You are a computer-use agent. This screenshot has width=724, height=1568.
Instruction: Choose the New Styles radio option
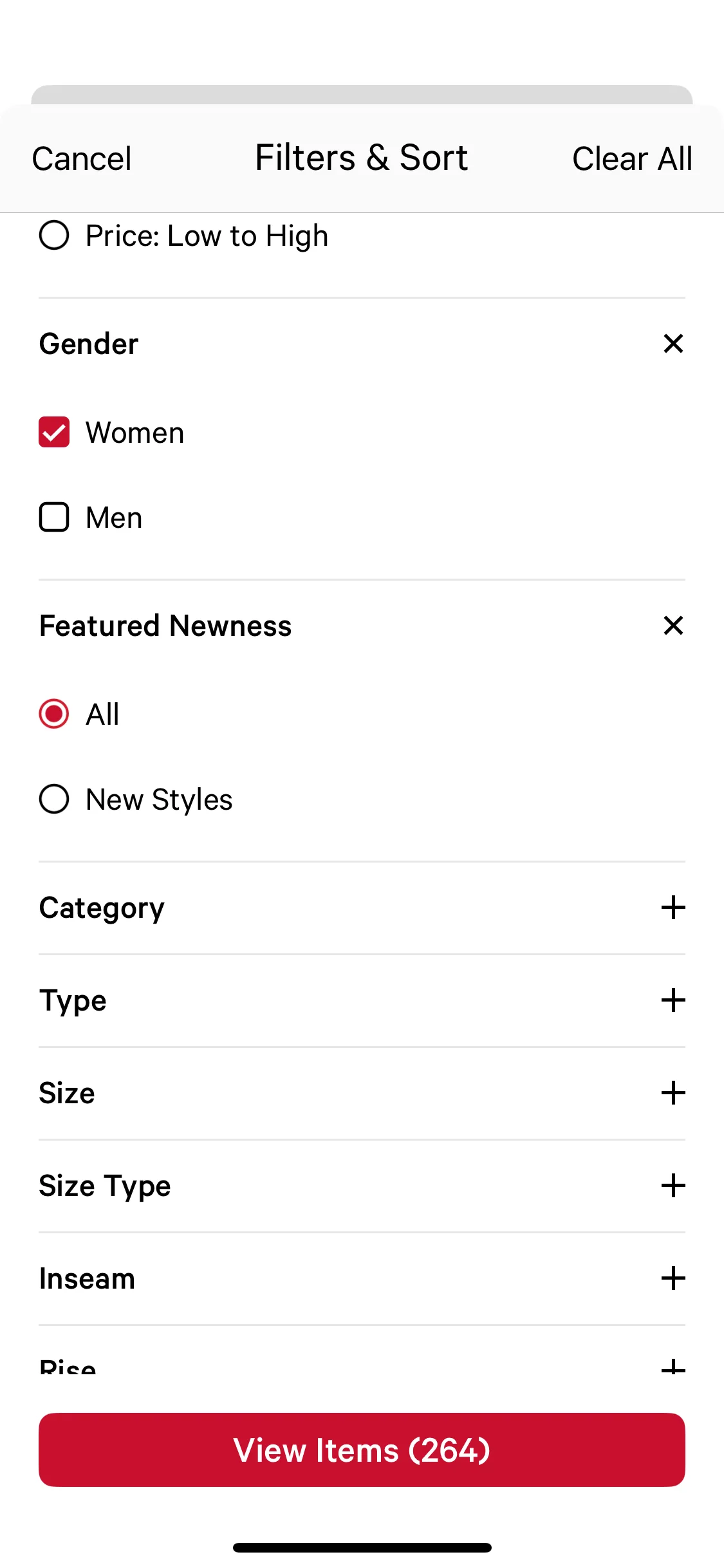pyautogui.click(x=54, y=799)
